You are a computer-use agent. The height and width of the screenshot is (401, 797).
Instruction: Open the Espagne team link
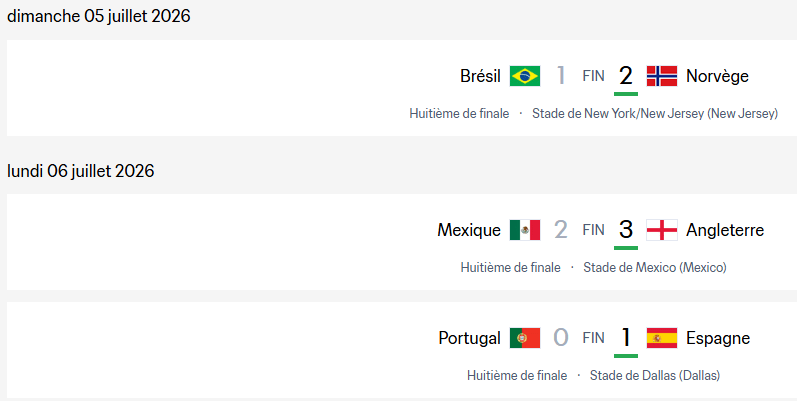[718, 338]
